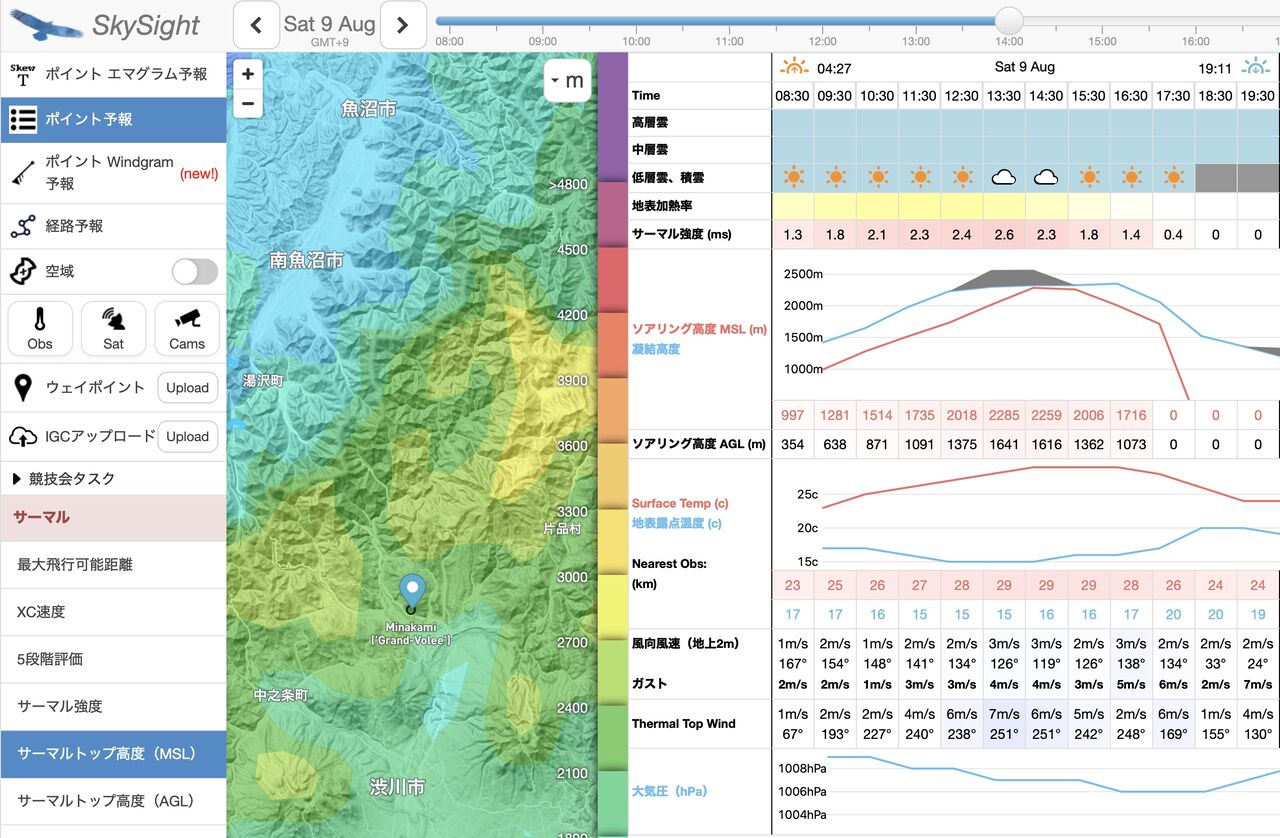Select the time slider handle

pyautogui.click(x=1009, y=20)
